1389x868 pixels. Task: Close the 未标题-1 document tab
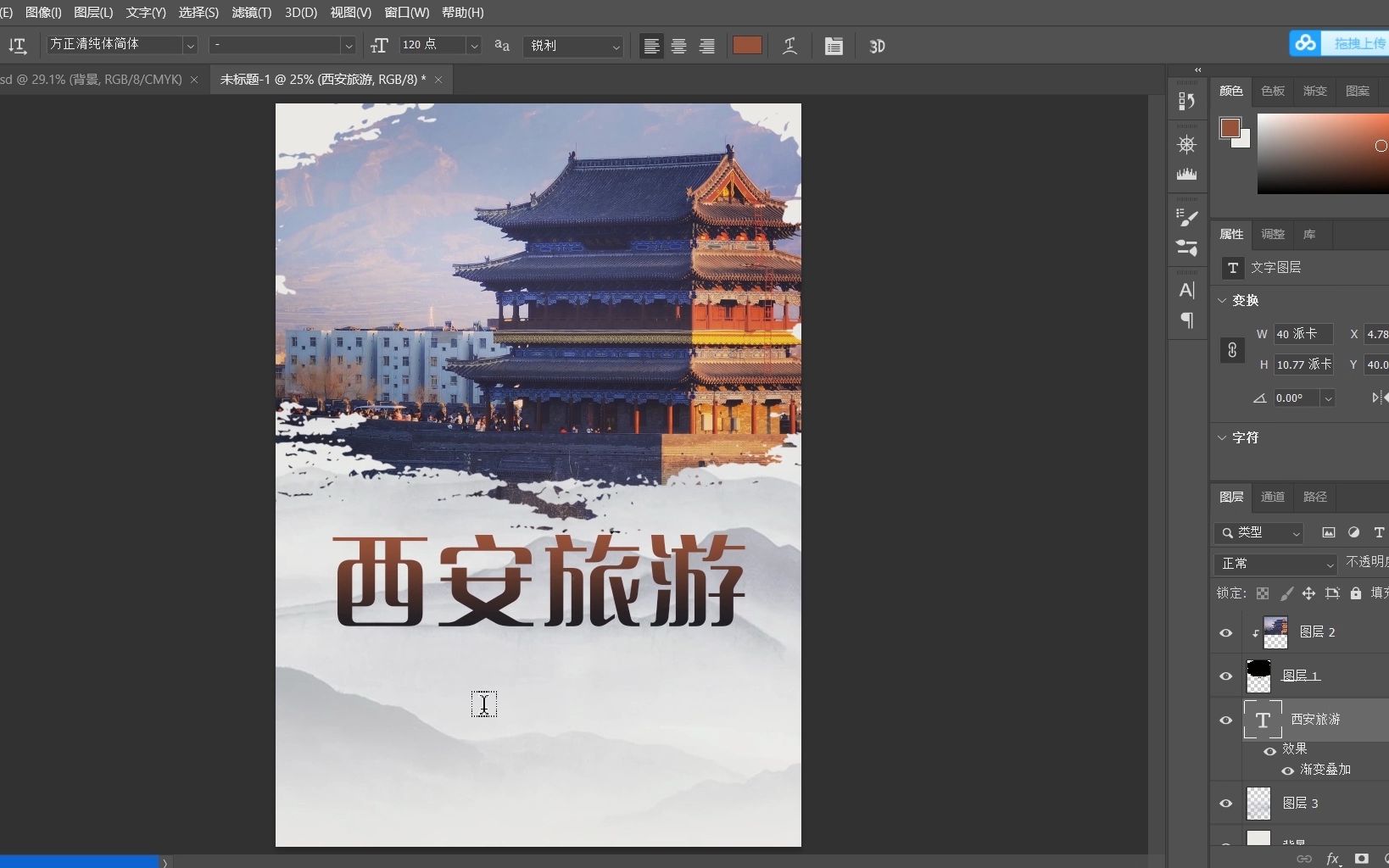pyautogui.click(x=438, y=79)
